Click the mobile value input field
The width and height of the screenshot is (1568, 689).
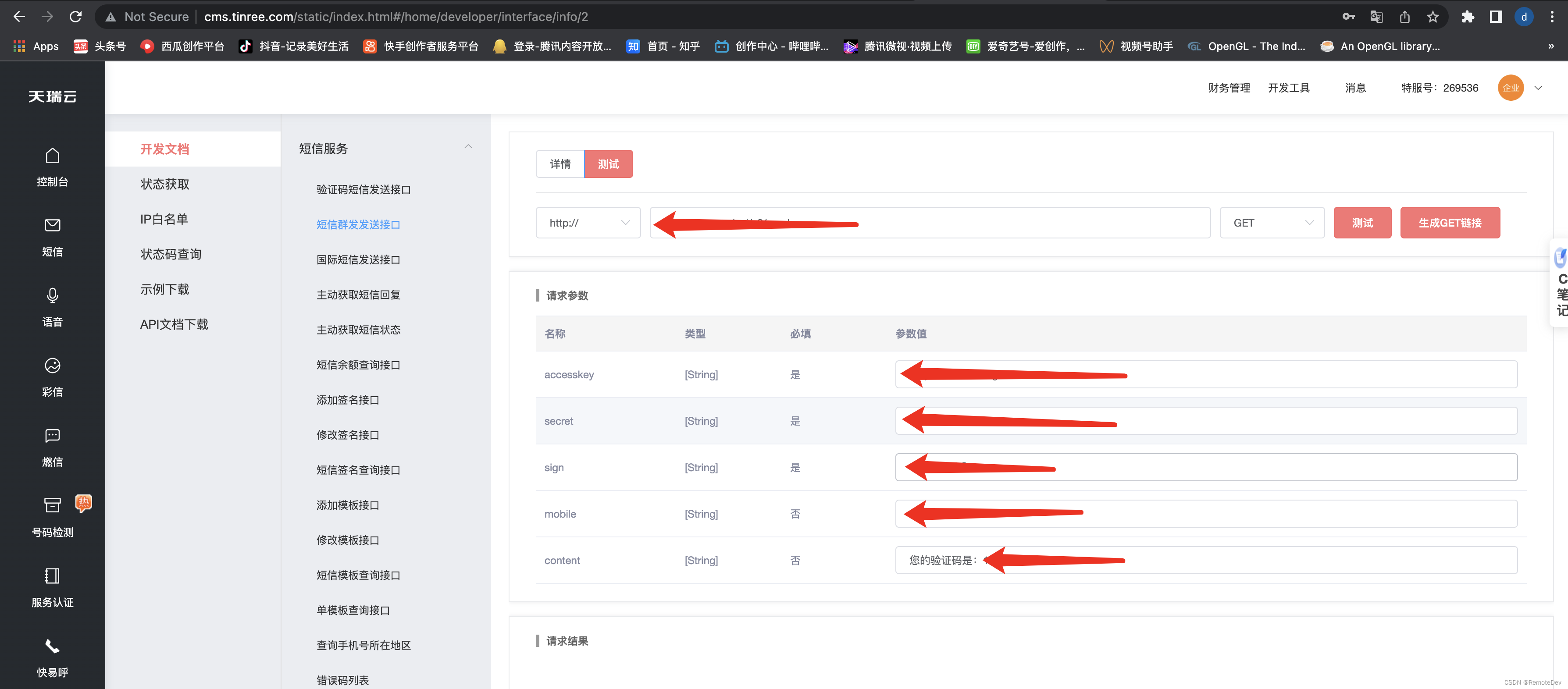coord(1206,514)
